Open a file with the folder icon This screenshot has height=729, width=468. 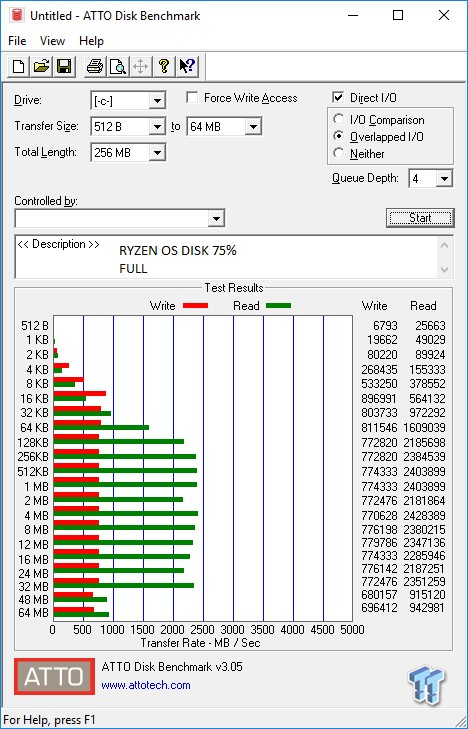(41, 66)
